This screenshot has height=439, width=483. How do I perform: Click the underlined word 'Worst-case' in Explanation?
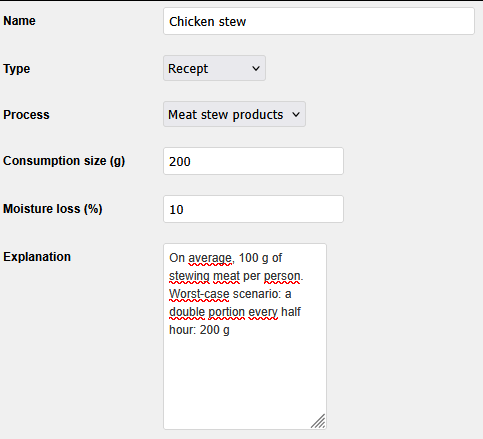click(199, 294)
